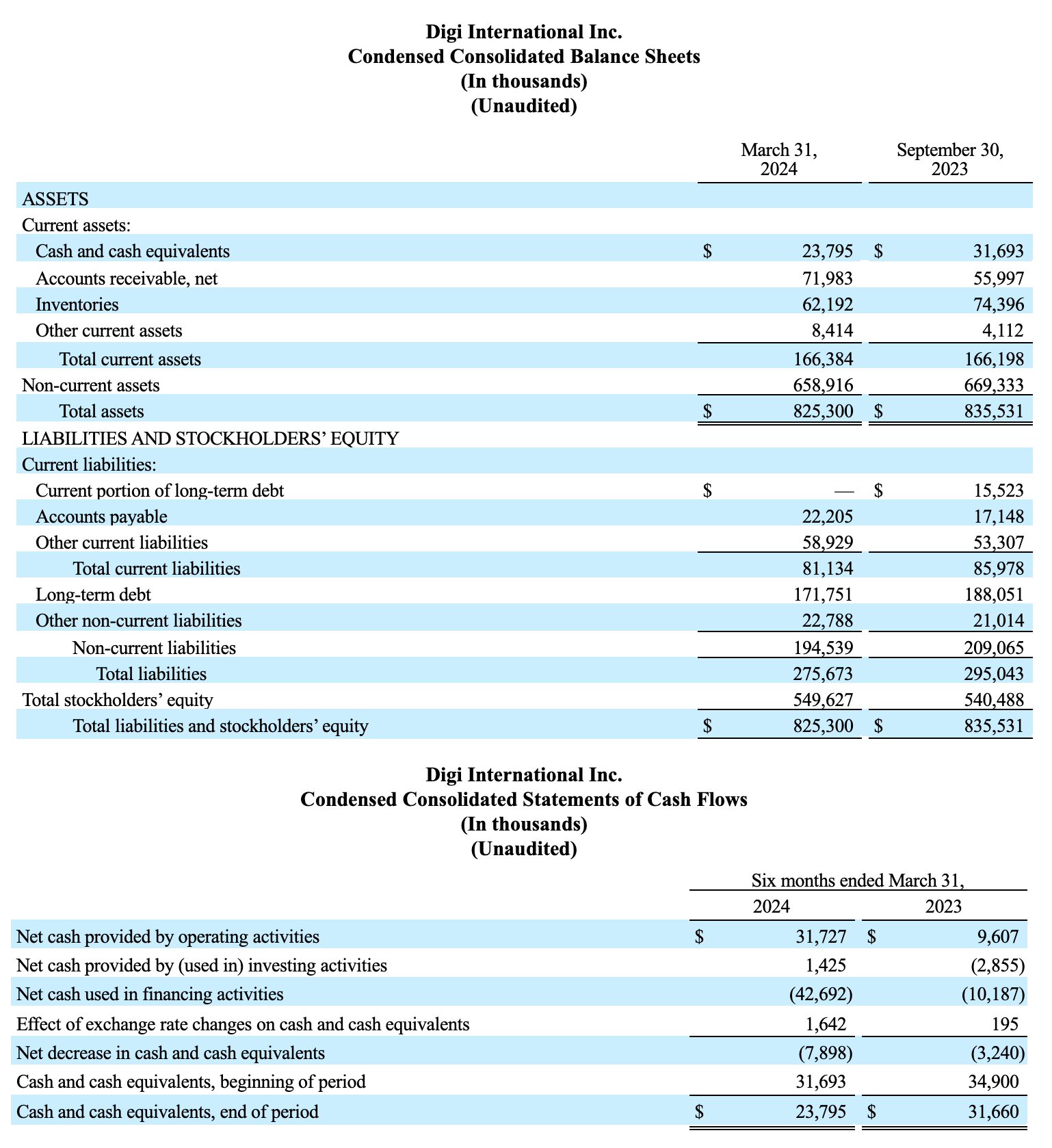Click the value 55,997
The width and height of the screenshot is (1052, 1148).
[x=999, y=278]
